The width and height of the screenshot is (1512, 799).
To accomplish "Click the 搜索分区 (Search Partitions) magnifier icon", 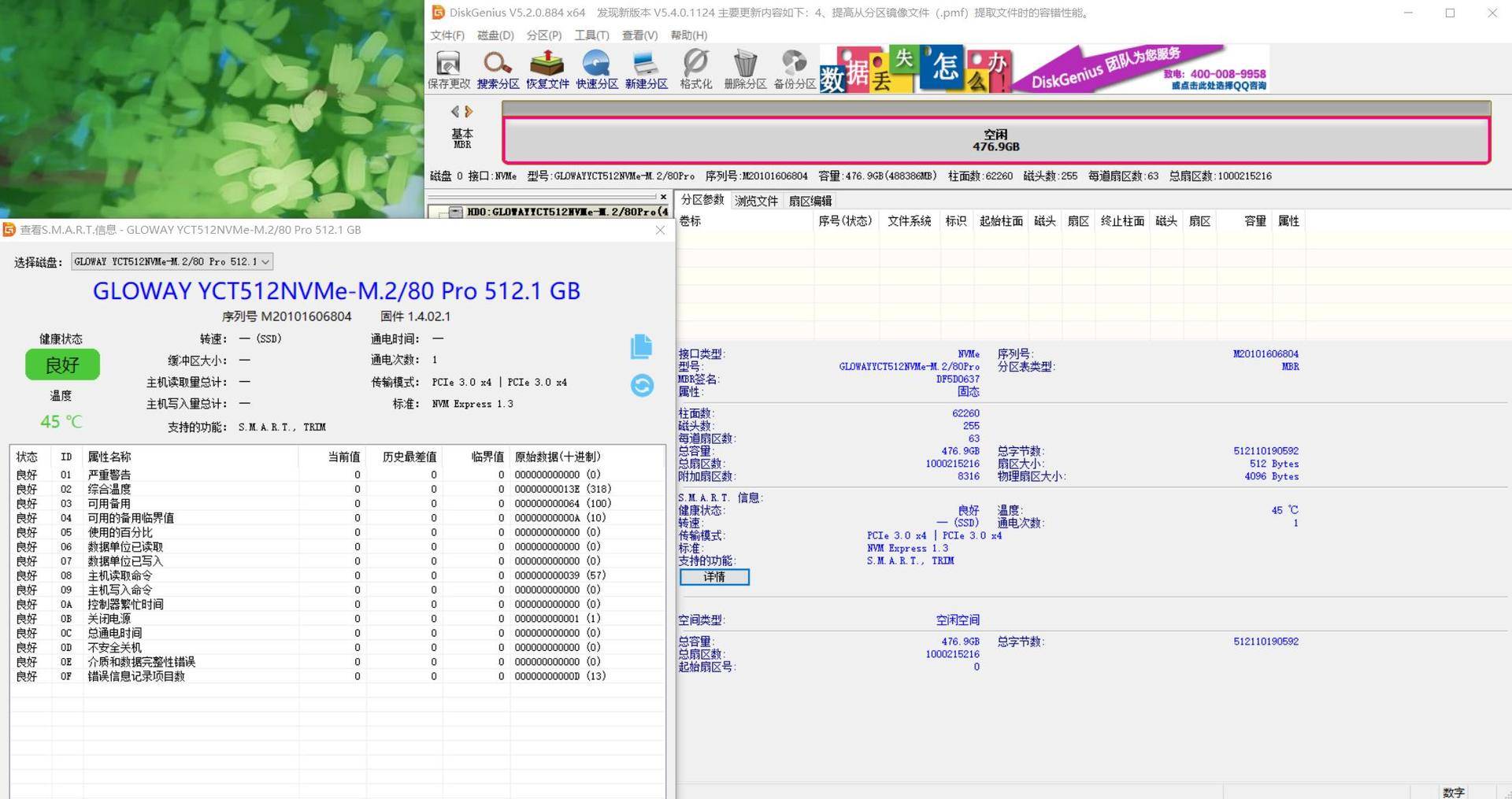I will pos(498,68).
